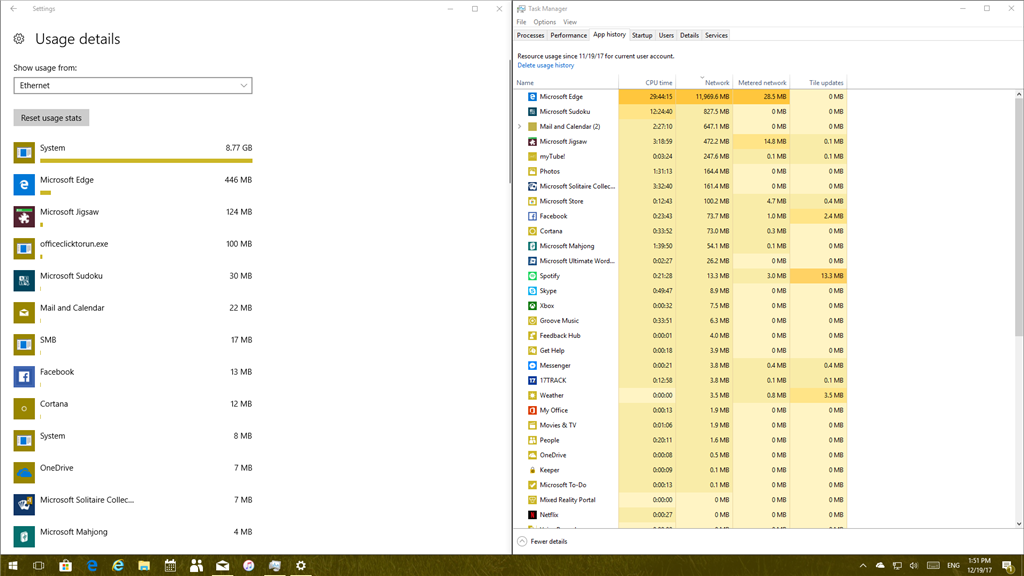1024x576 pixels.
Task: Open the View menu in Task Manager
Action: click(x=570, y=22)
